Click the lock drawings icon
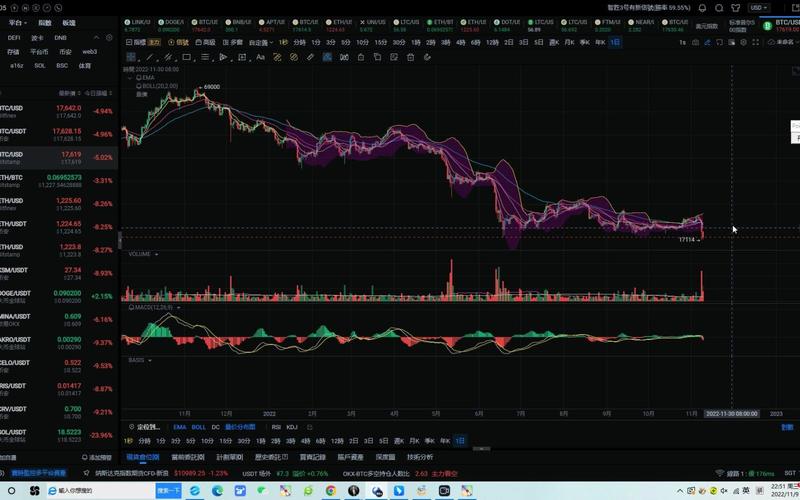 pyautogui.click(x=361, y=57)
